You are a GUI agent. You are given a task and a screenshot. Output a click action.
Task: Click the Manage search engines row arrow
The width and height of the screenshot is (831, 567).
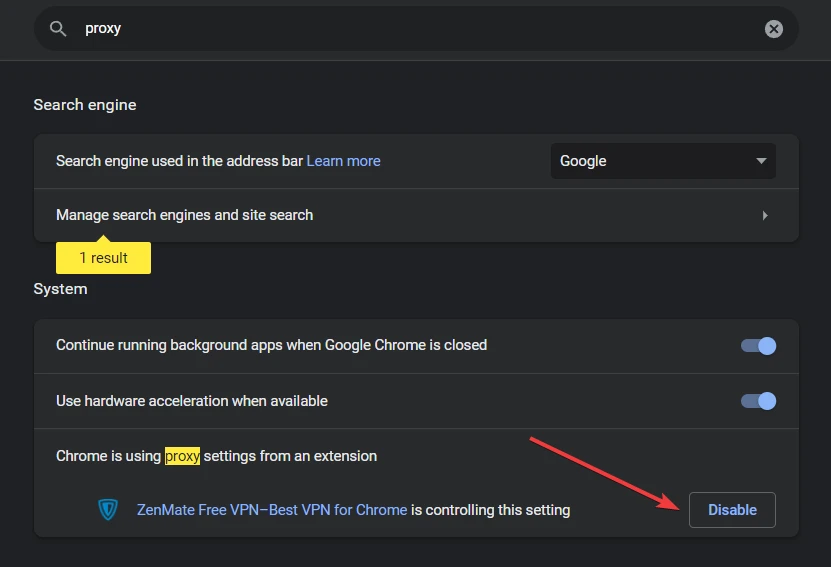click(x=765, y=215)
